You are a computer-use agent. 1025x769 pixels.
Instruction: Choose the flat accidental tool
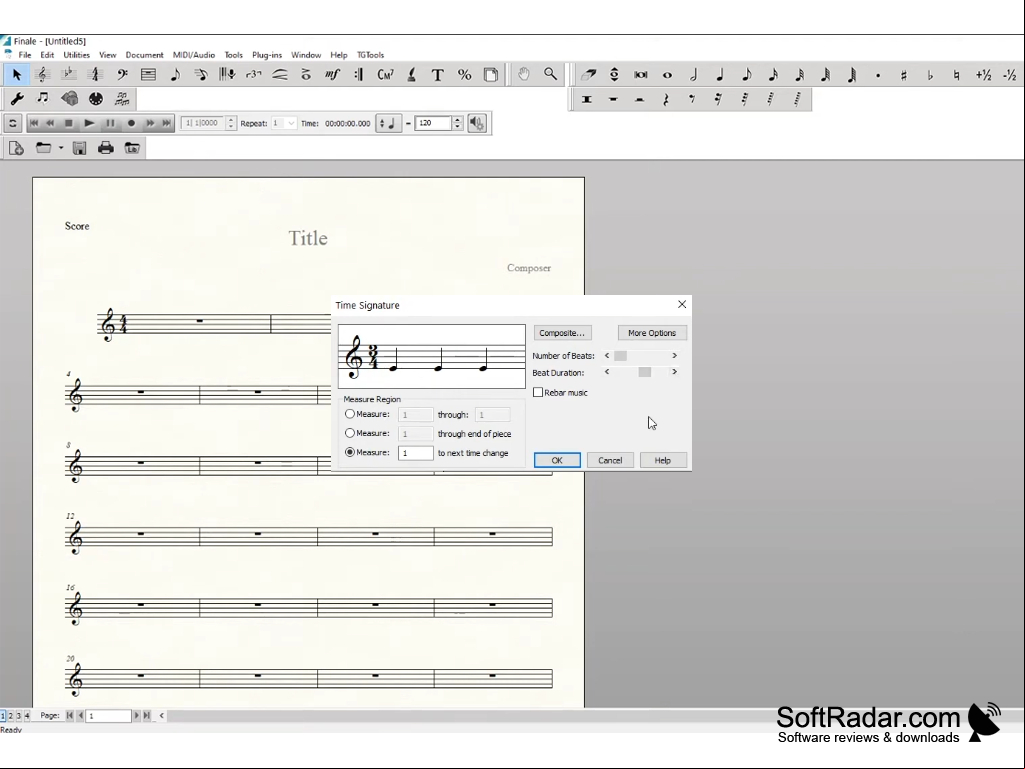click(x=930, y=75)
